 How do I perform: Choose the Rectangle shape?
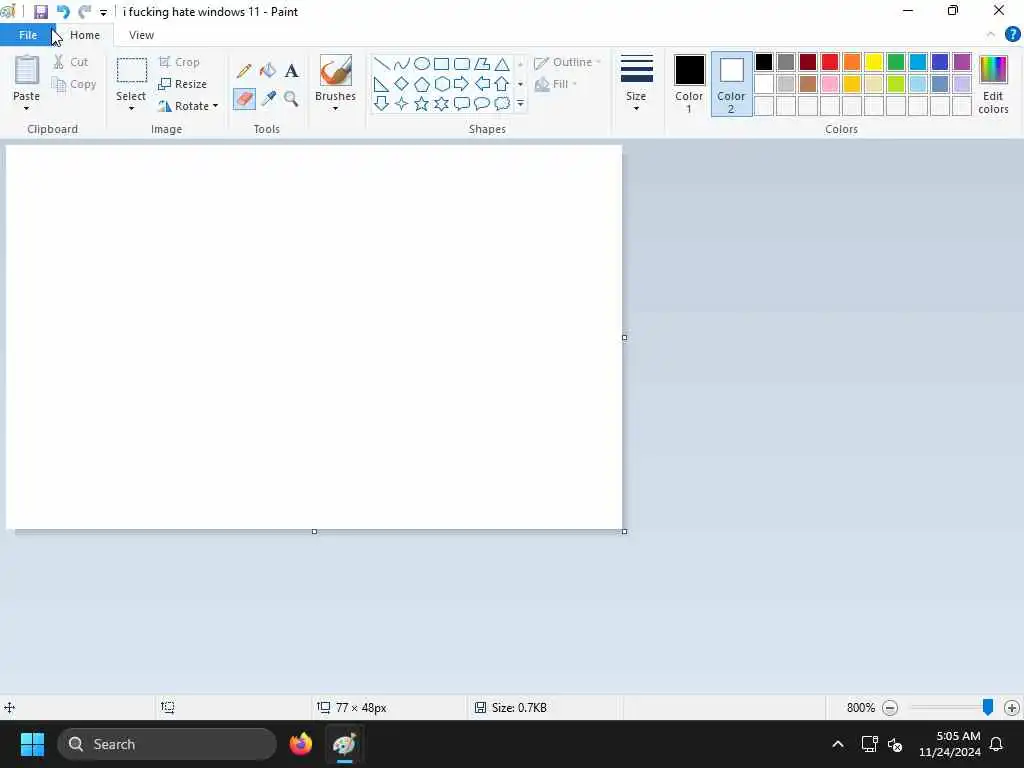point(441,64)
